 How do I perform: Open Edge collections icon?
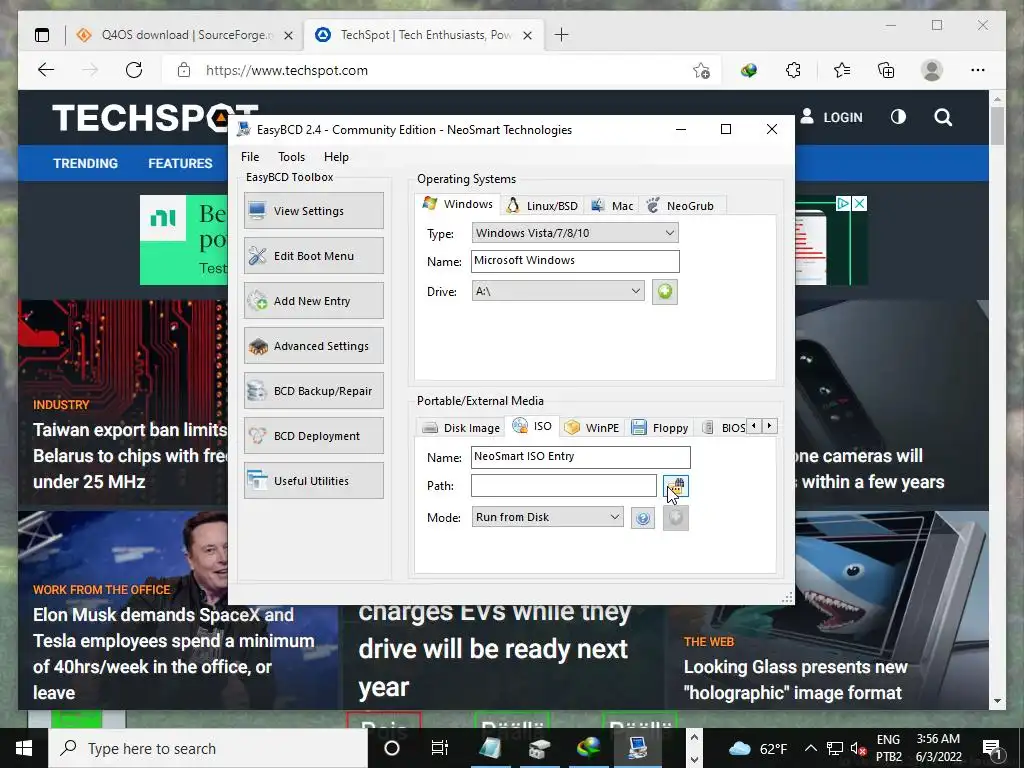(886, 70)
